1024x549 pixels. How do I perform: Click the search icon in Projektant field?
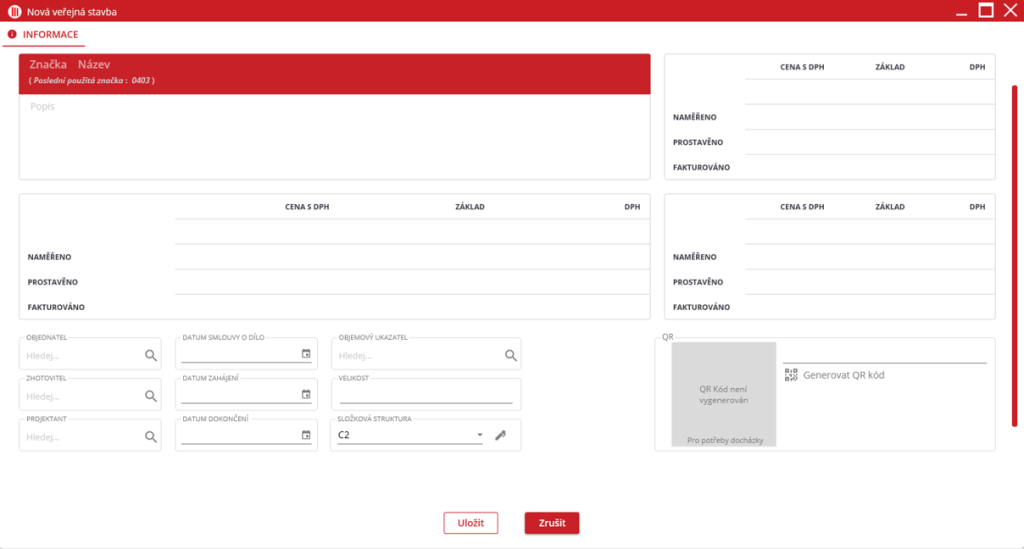(x=151, y=436)
